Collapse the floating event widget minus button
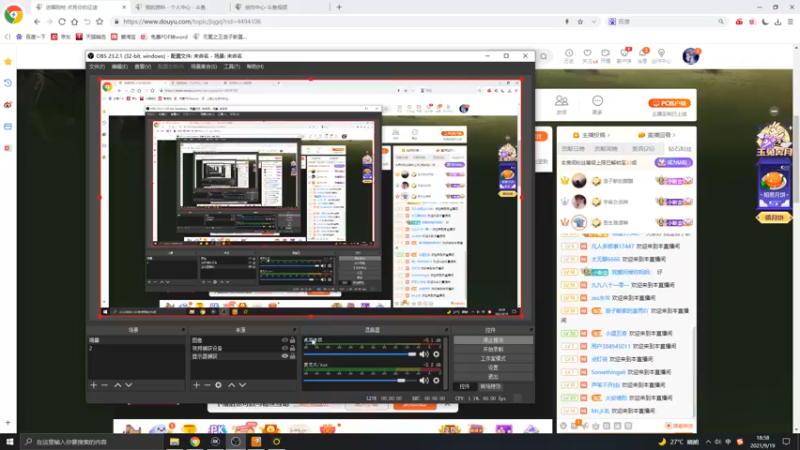Screen dimensions: 800x450 click(x=774, y=111)
